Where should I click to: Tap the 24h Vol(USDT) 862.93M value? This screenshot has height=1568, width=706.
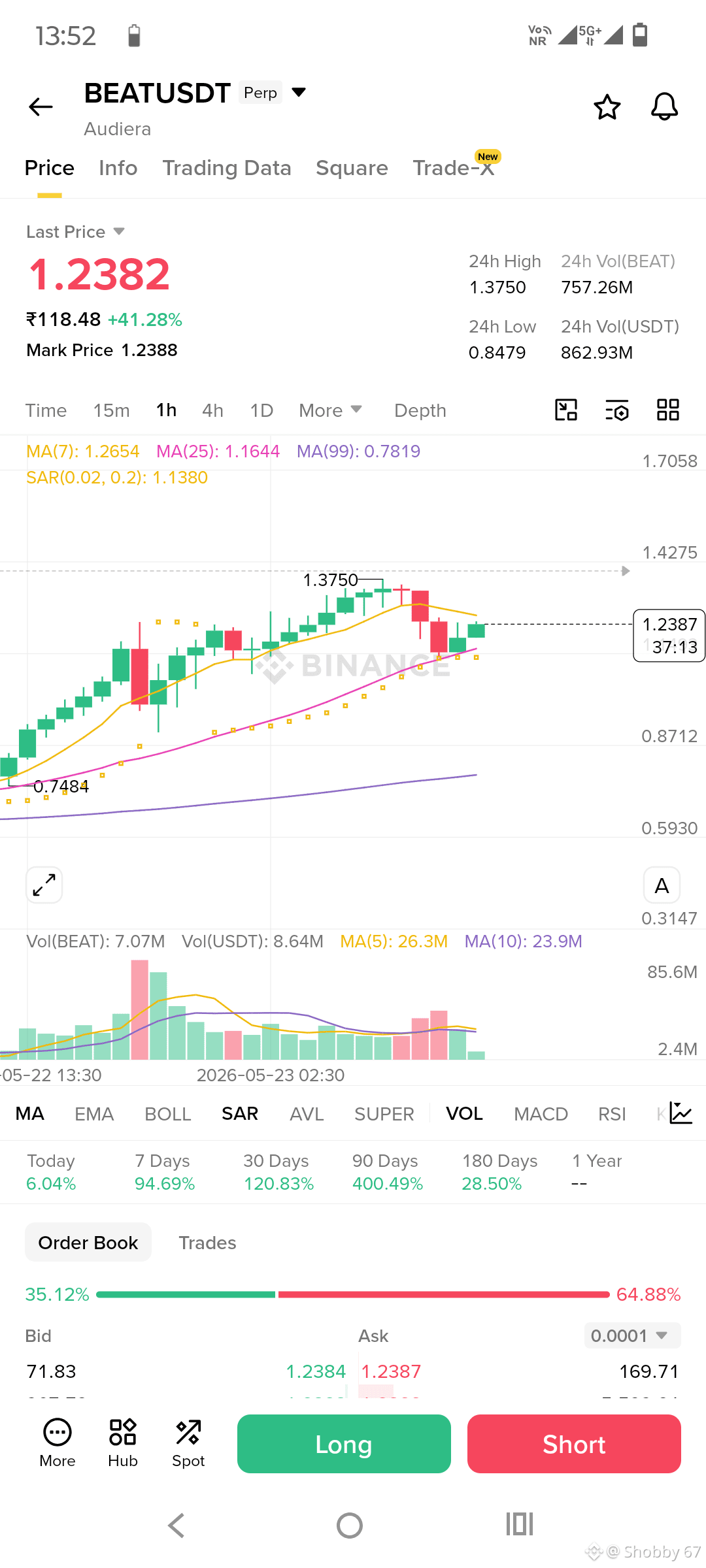(x=597, y=353)
